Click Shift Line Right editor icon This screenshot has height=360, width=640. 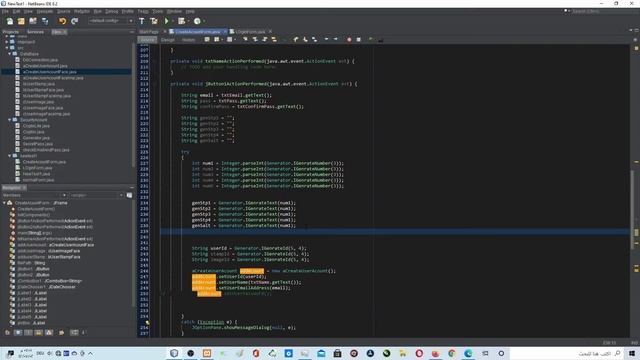click(x=336, y=40)
